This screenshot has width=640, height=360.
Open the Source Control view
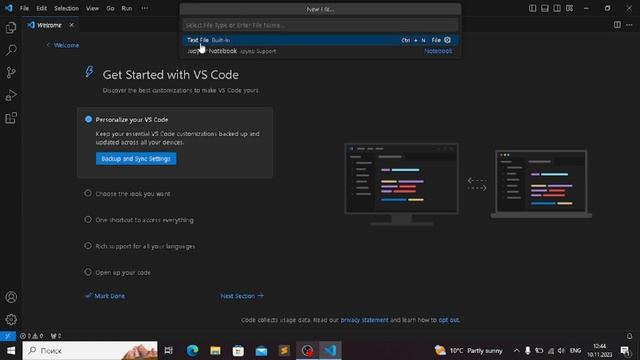click(x=11, y=73)
